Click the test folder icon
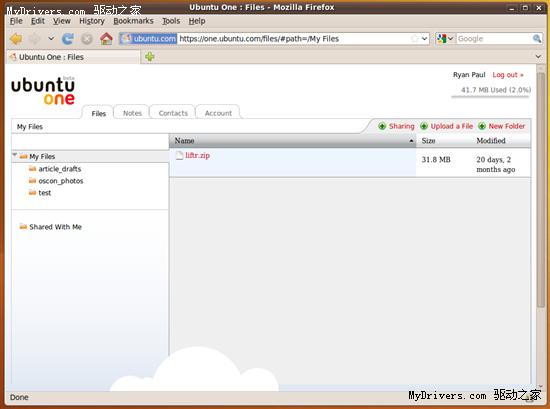 (x=32, y=192)
